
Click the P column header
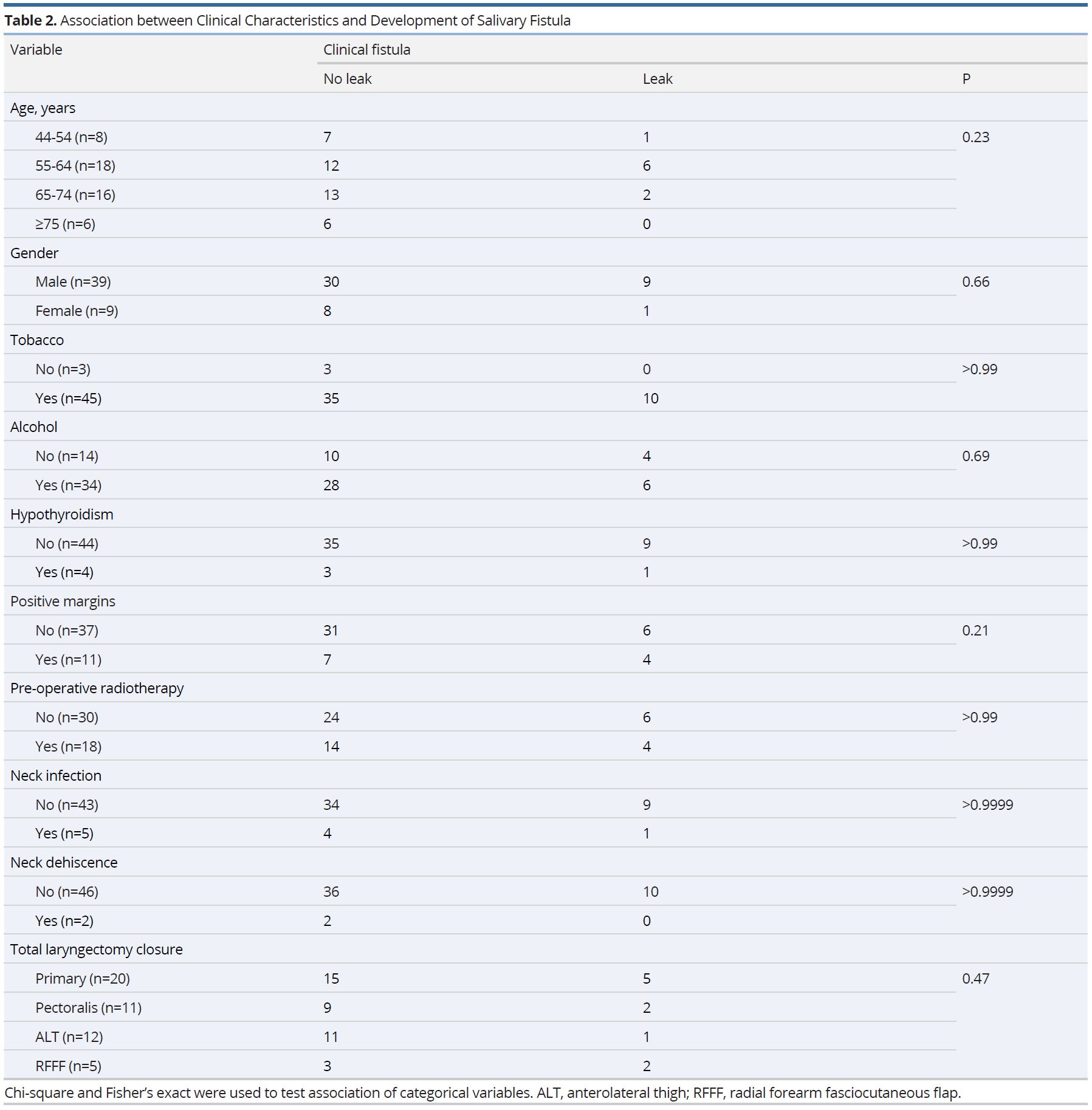tap(966, 78)
